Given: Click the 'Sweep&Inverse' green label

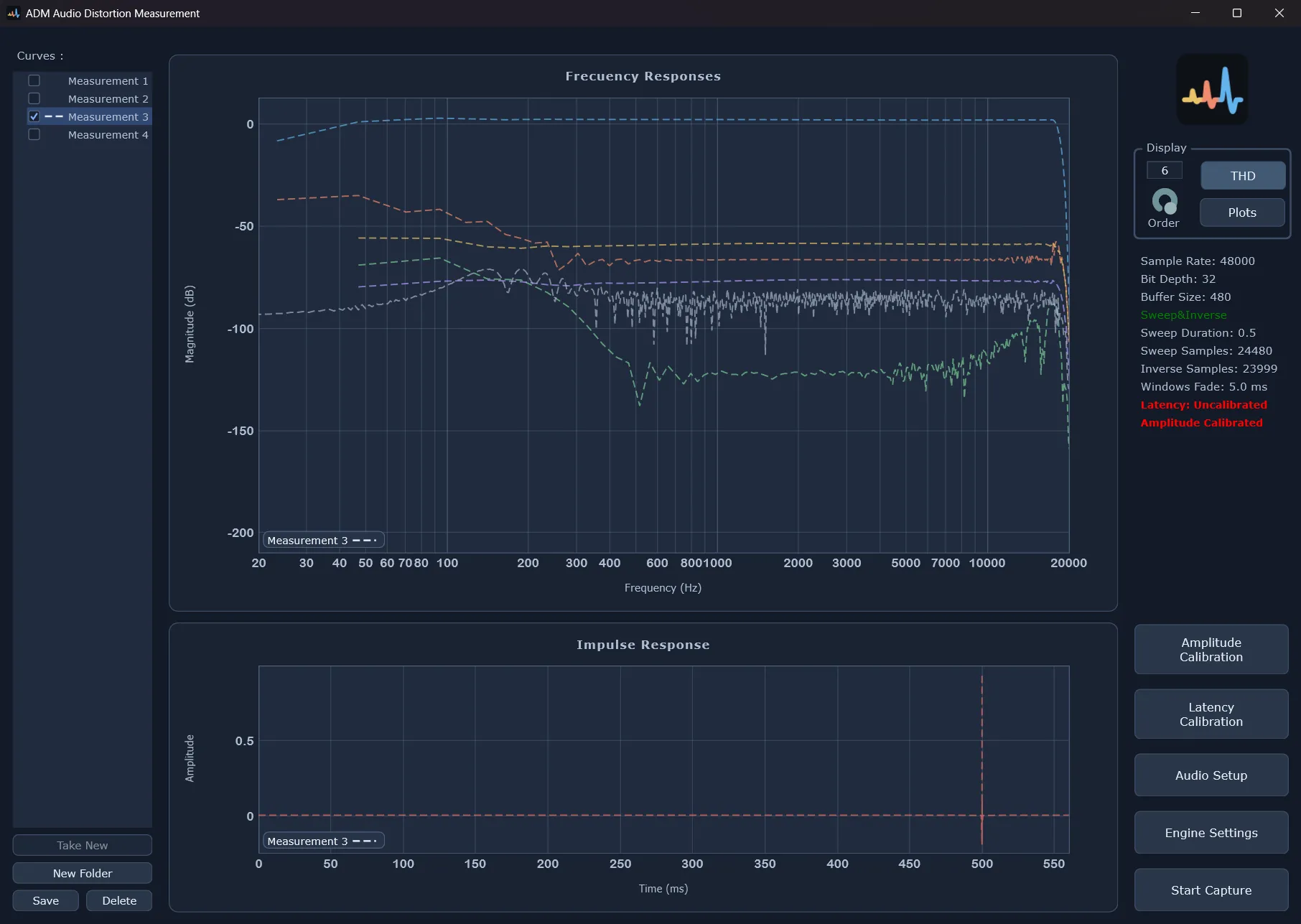Looking at the screenshot, I should [1183, 315].
